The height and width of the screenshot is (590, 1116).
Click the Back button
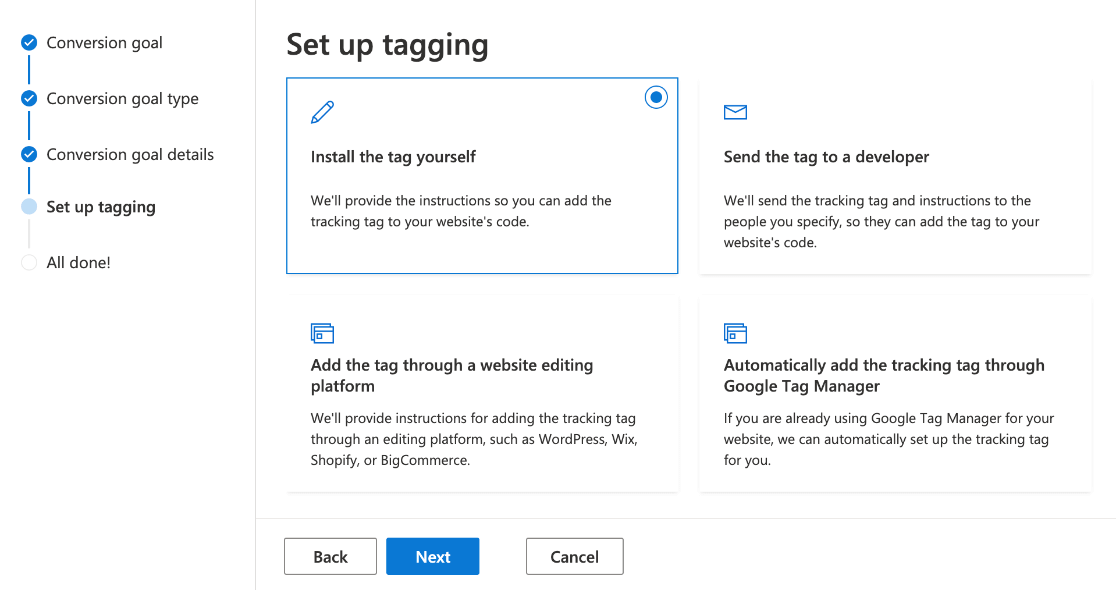tap(330, 556)
